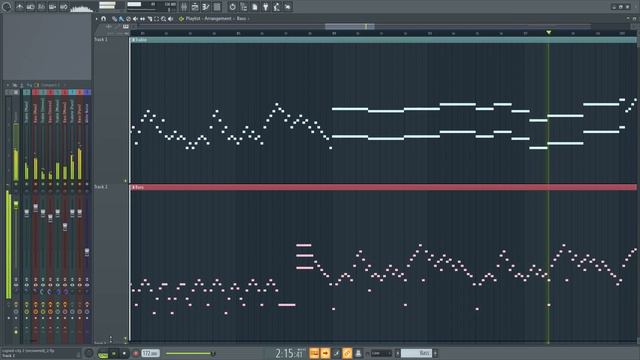Move the playhead marker on the timeline ruler
Viewport: 640px width, 360px height.
(549, 32)
